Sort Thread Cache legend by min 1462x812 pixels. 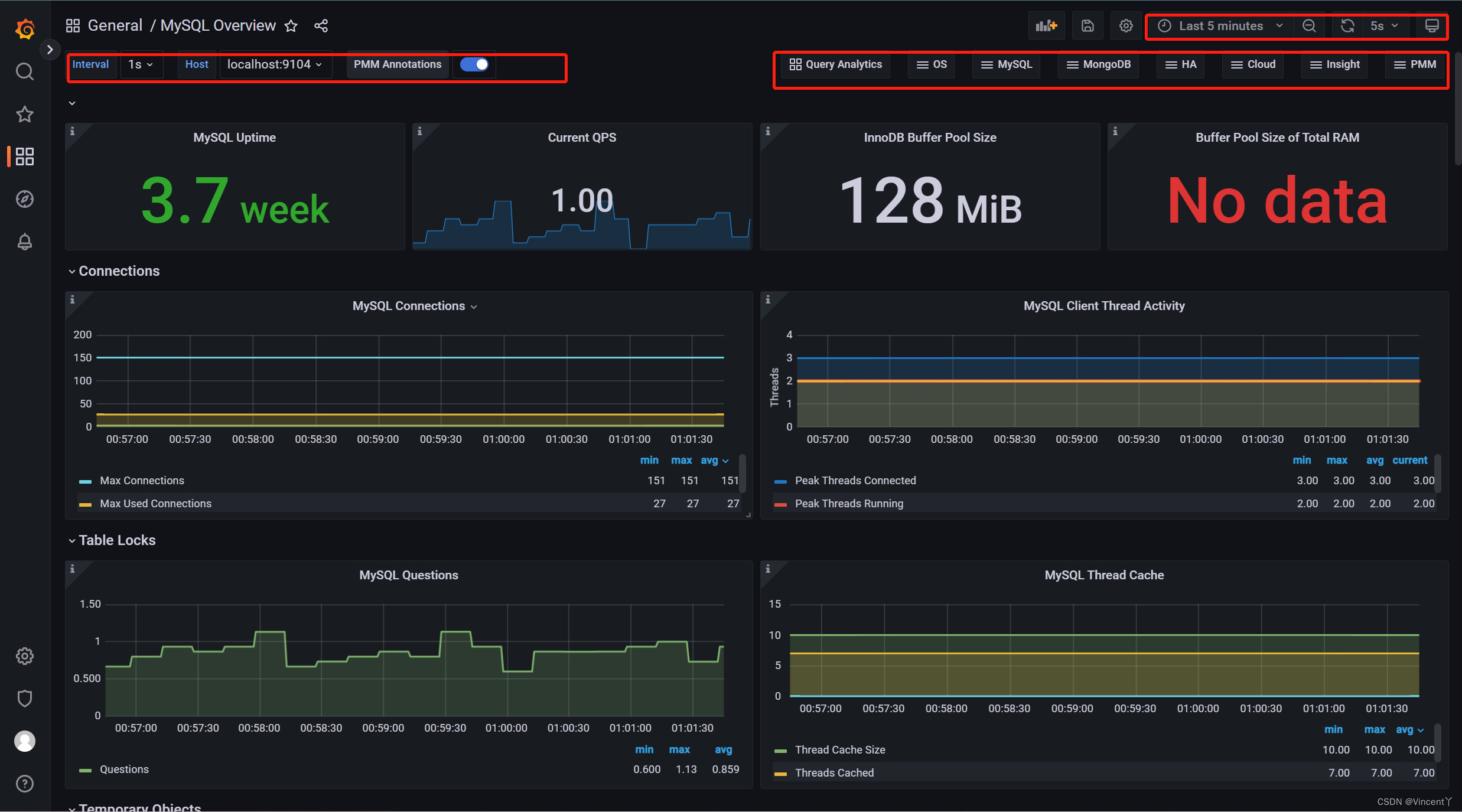[1333, 729]
